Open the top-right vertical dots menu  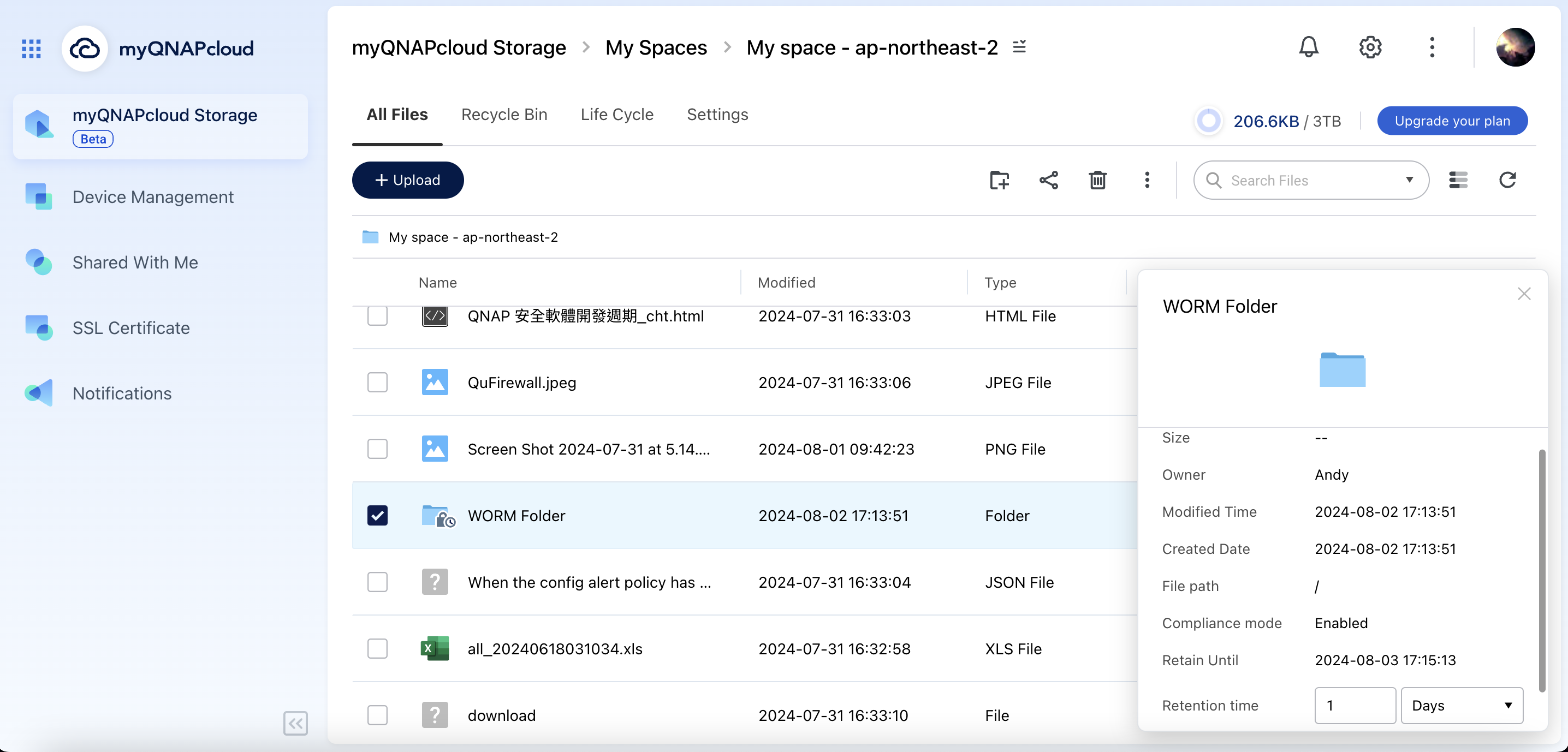1432,47
